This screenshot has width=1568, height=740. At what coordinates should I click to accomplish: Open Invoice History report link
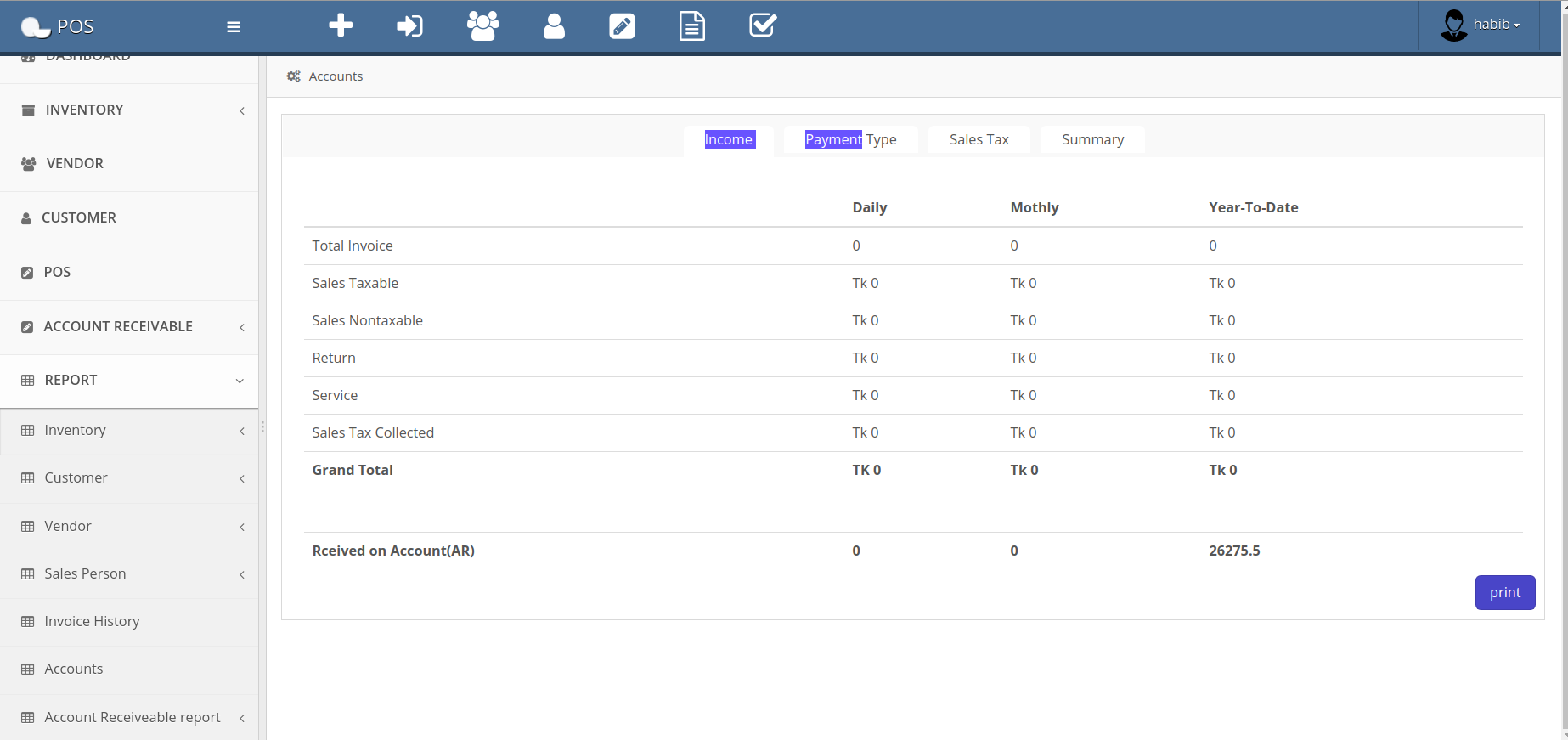[92, 622]
